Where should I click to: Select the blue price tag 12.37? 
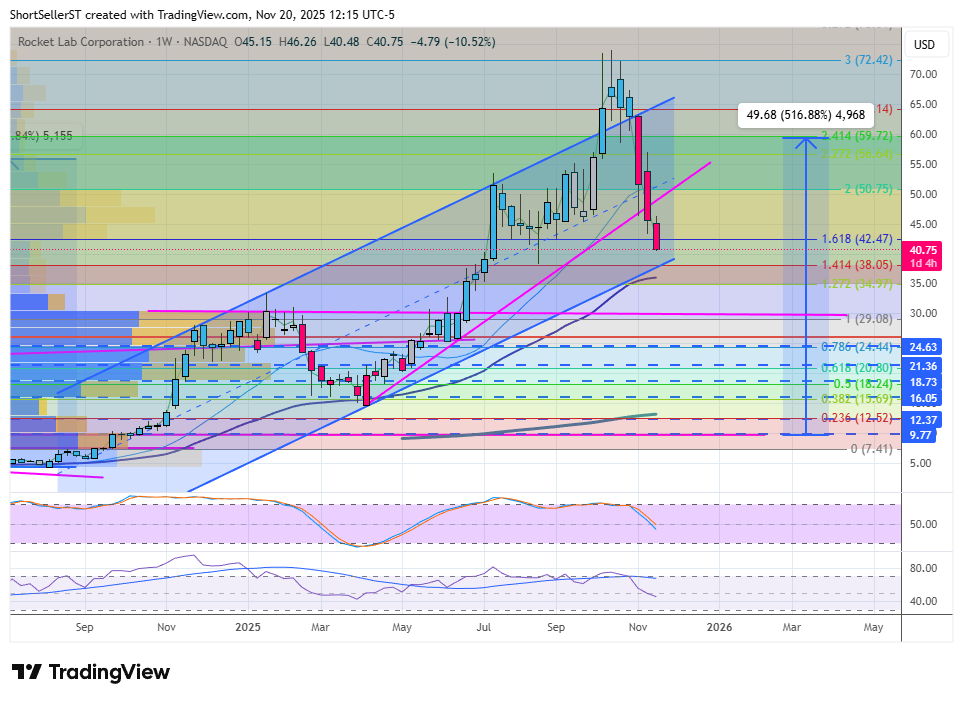923,420
